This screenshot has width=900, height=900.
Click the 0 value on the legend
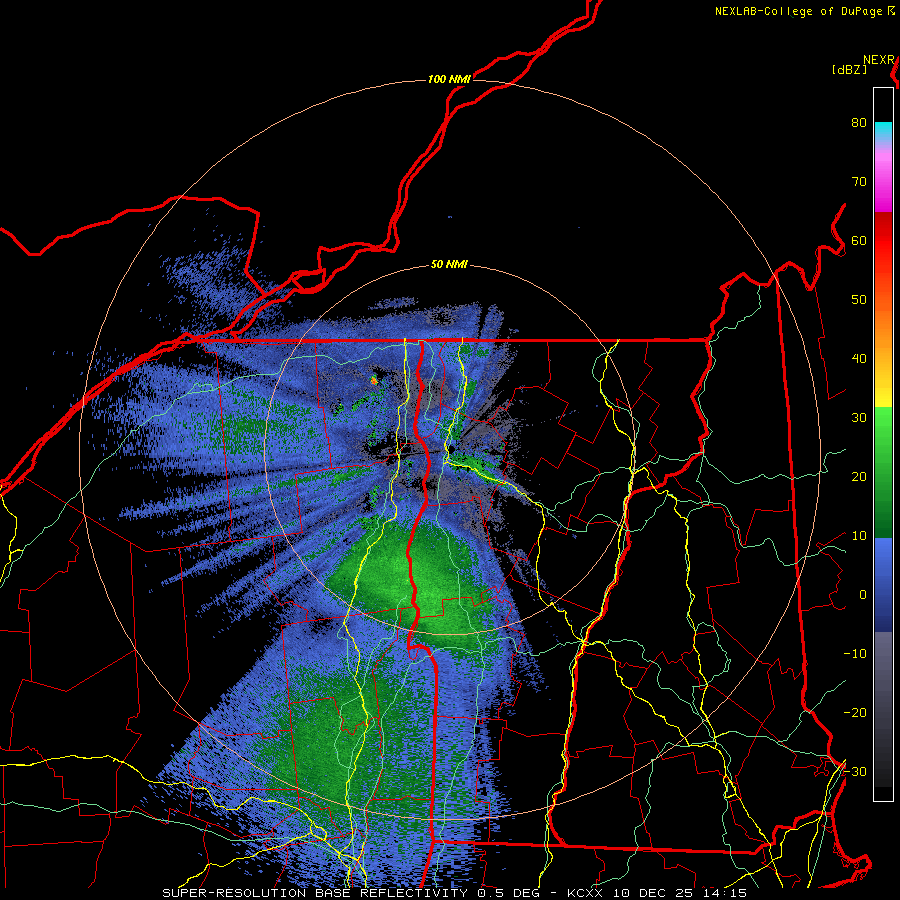863,595
